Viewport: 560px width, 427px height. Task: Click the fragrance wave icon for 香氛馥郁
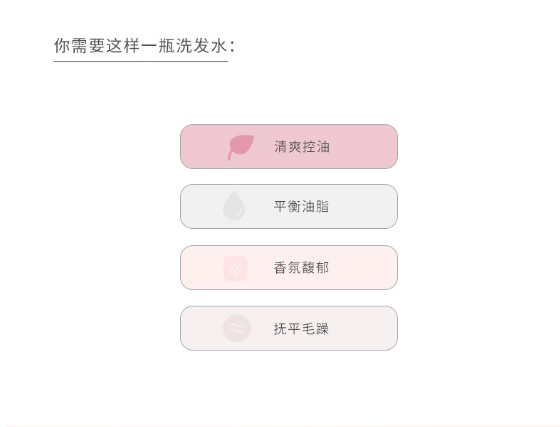tap(235, 268)
